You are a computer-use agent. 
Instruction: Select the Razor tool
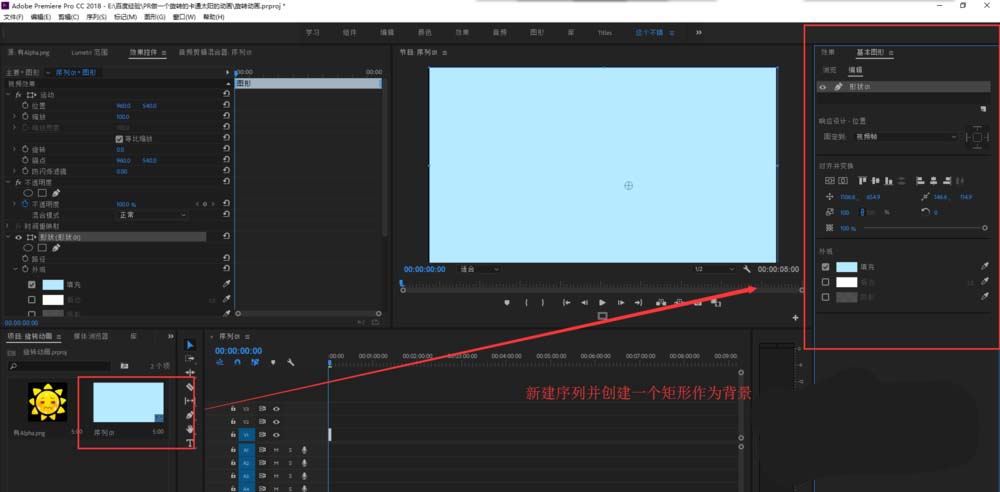tap(190, 387)
